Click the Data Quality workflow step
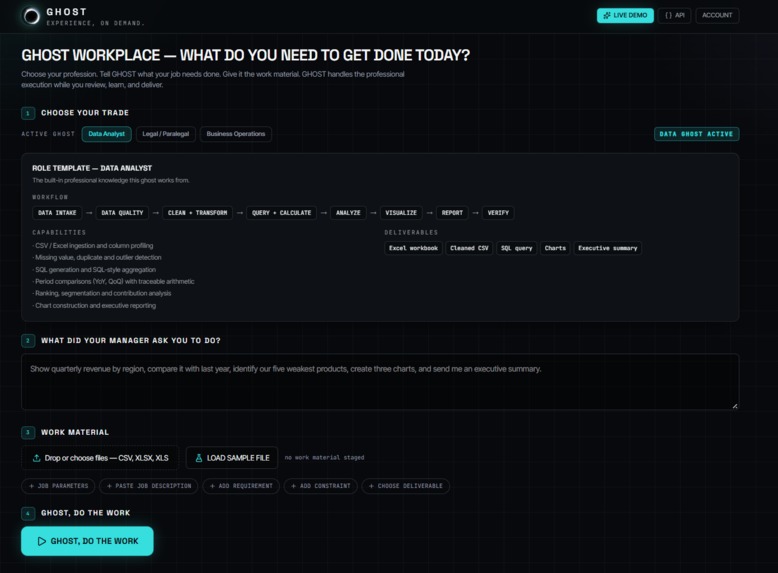 122,213
